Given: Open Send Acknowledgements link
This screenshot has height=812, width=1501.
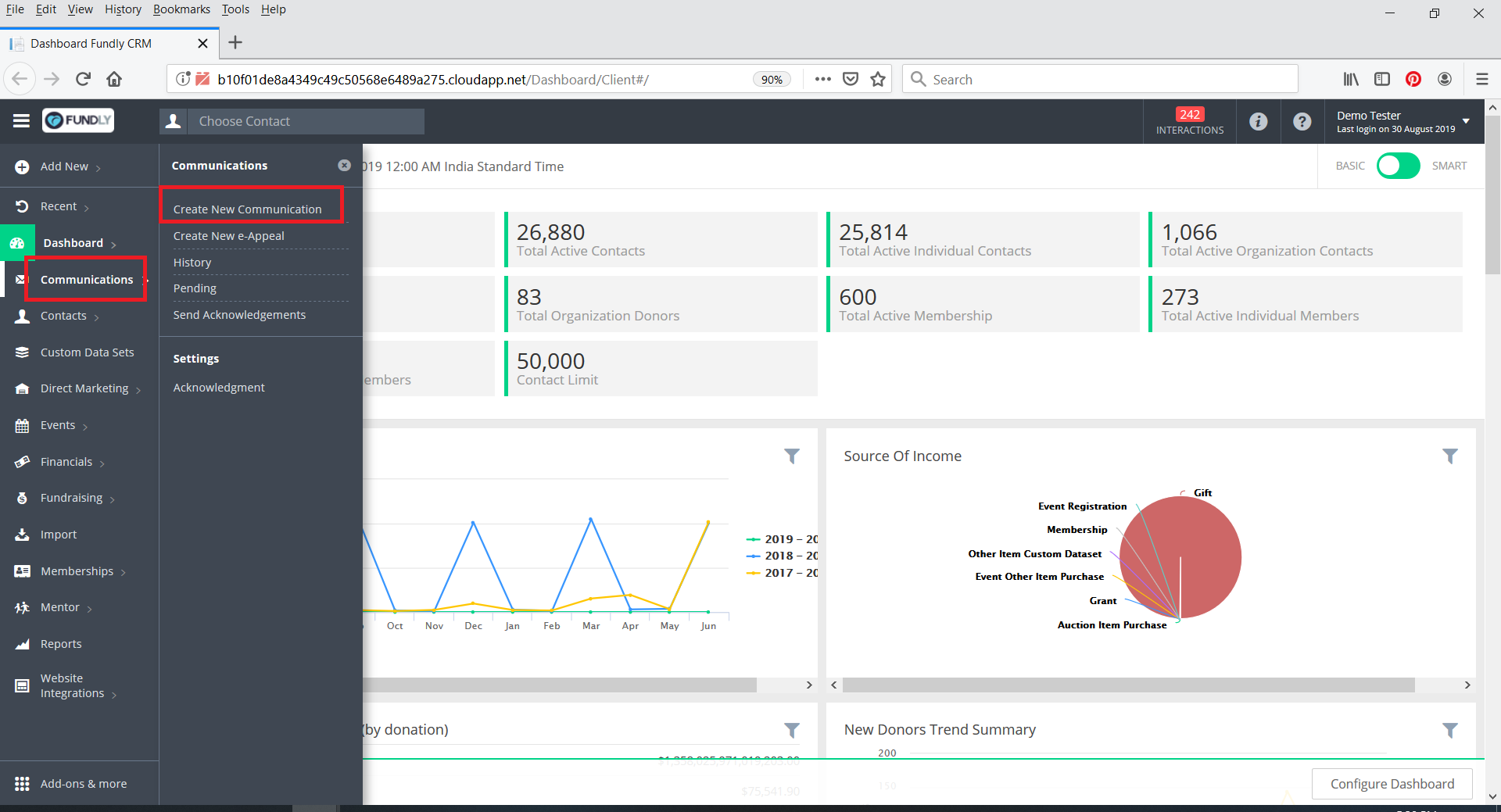Looking at the screenshot, I should [239, 315].
